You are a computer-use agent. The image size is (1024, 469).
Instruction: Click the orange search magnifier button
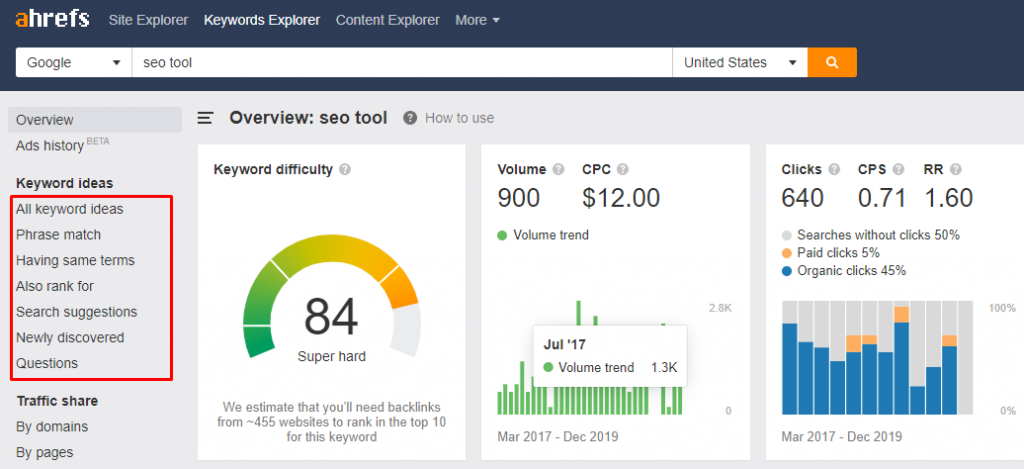(x=832, y=63)
